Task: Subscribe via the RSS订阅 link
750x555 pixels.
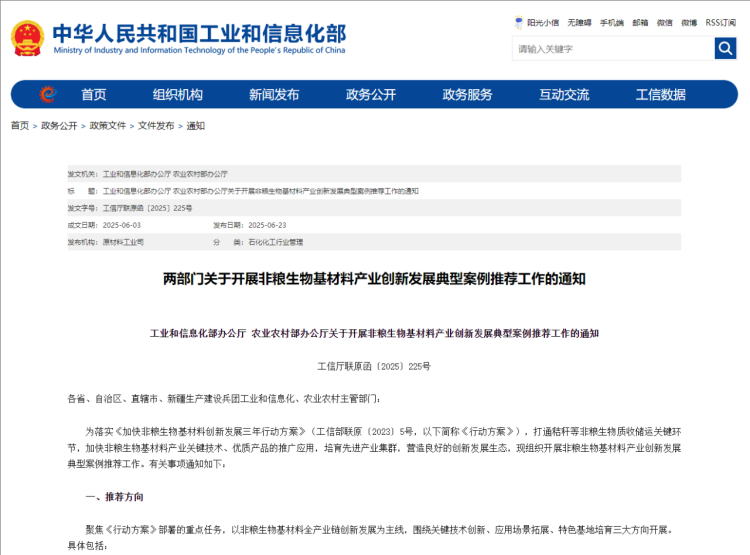Action: 720,22
